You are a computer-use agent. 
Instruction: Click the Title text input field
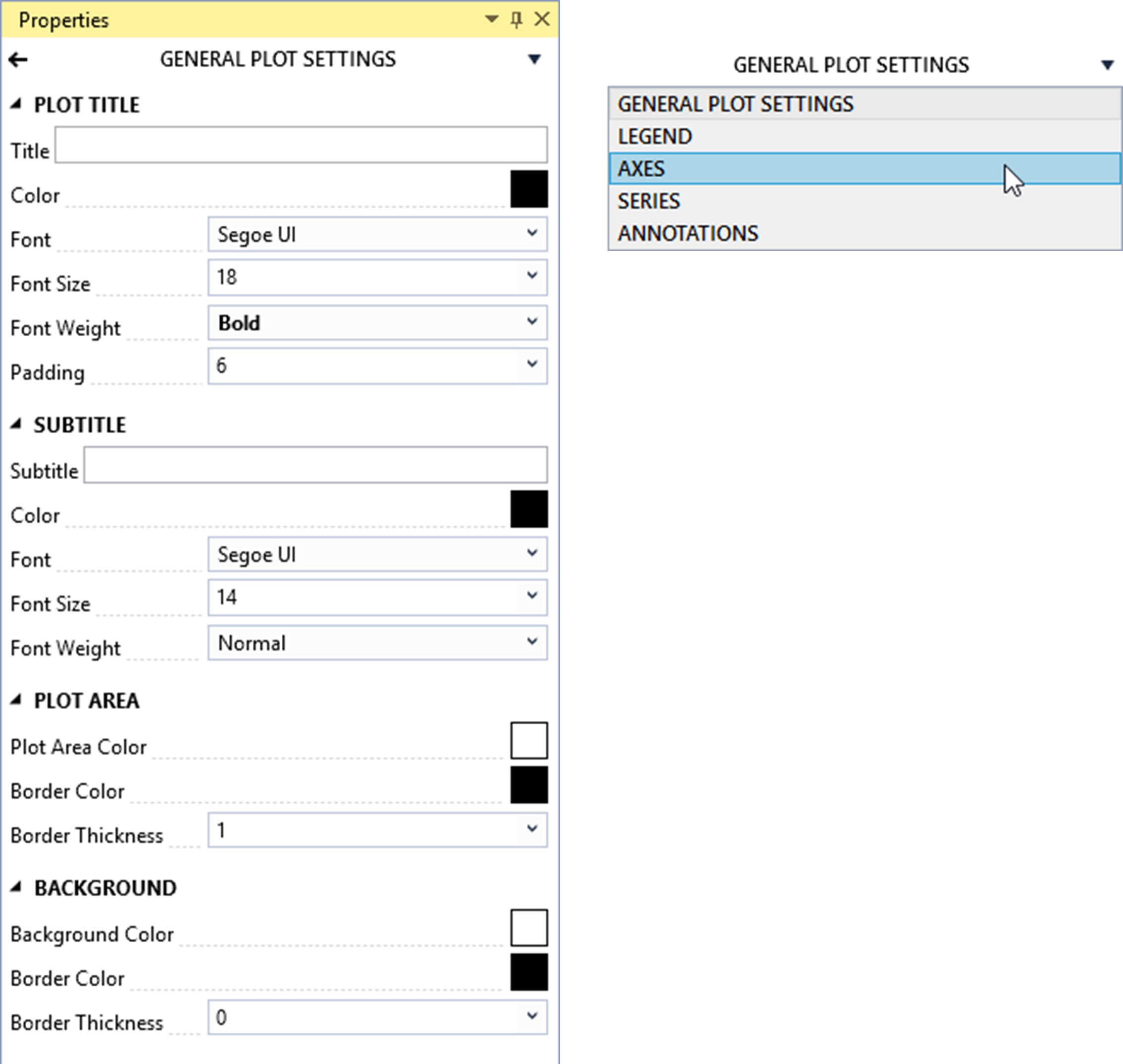pyautogui.click(x=301, y=145)
